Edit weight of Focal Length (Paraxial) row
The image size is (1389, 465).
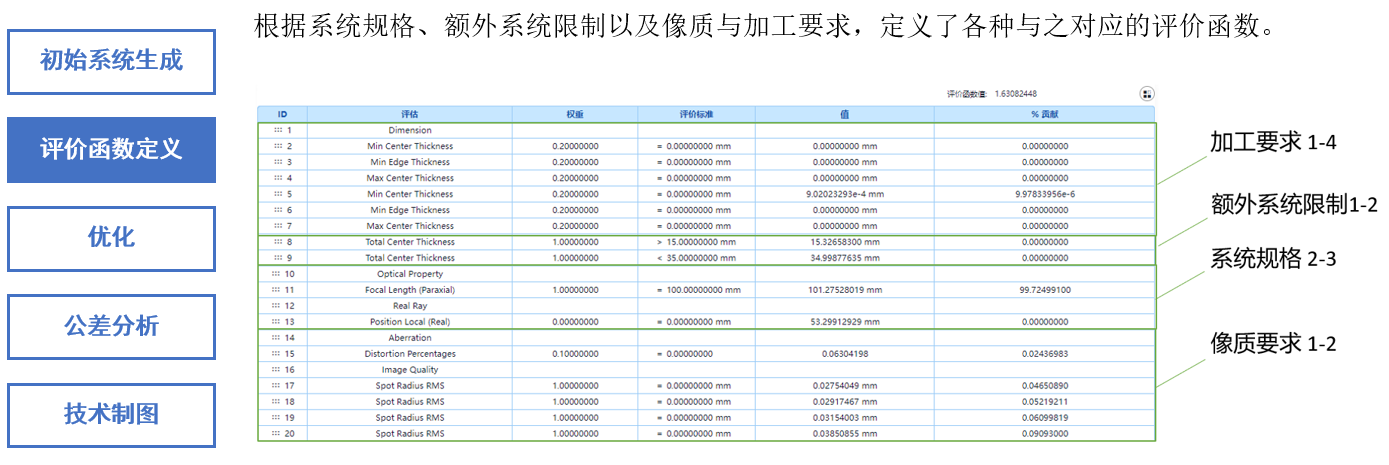(575, 290)
